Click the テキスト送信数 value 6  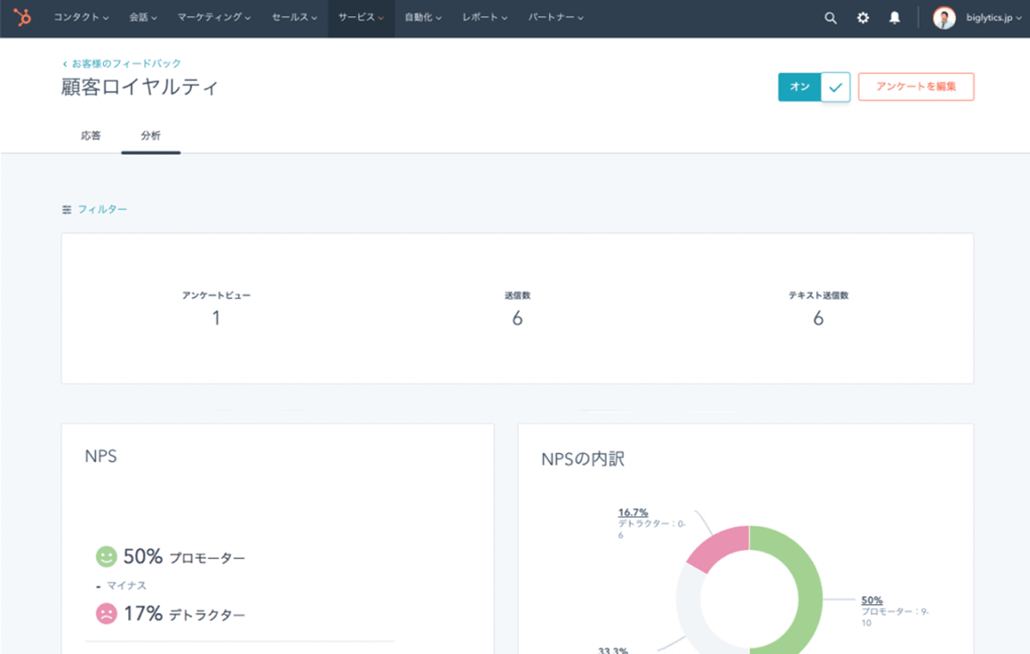pyautogui.click(x=818, y=318)
